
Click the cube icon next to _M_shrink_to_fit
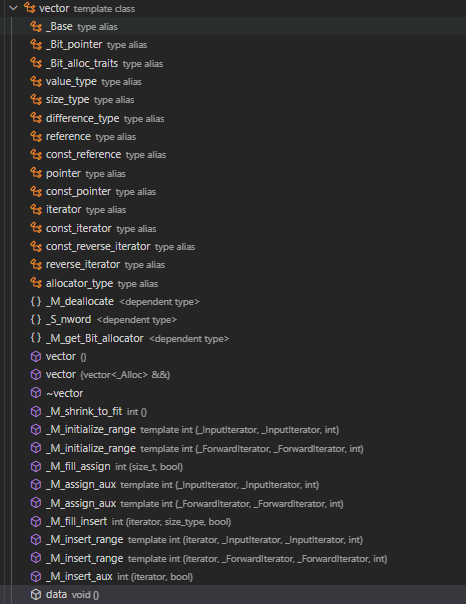click(36, 411)
